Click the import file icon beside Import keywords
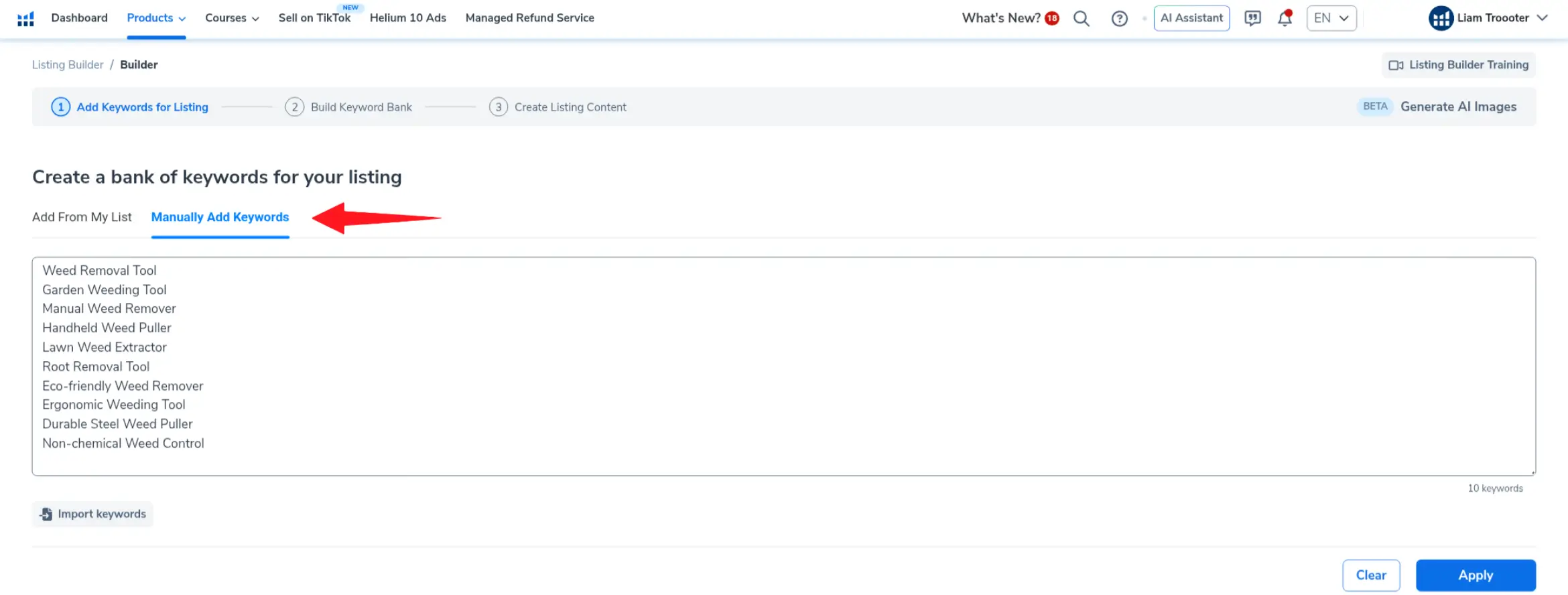Image resolution: width=1568 pixels, height=595 pixels. click(46, 514)
